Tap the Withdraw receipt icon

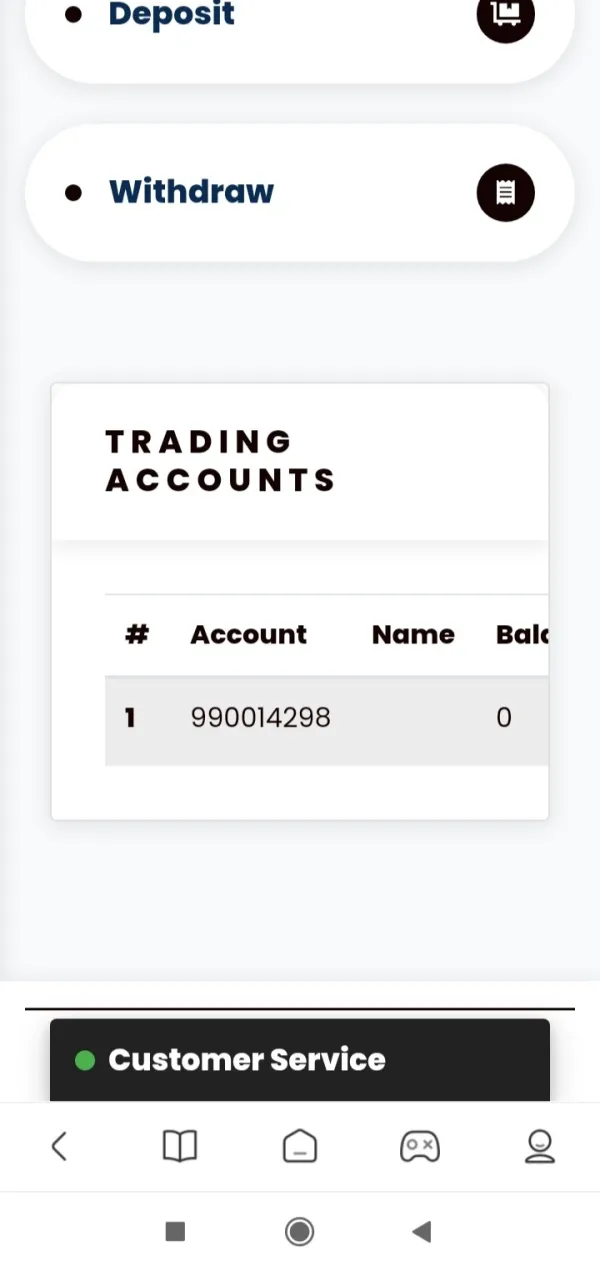click(506, 192)
